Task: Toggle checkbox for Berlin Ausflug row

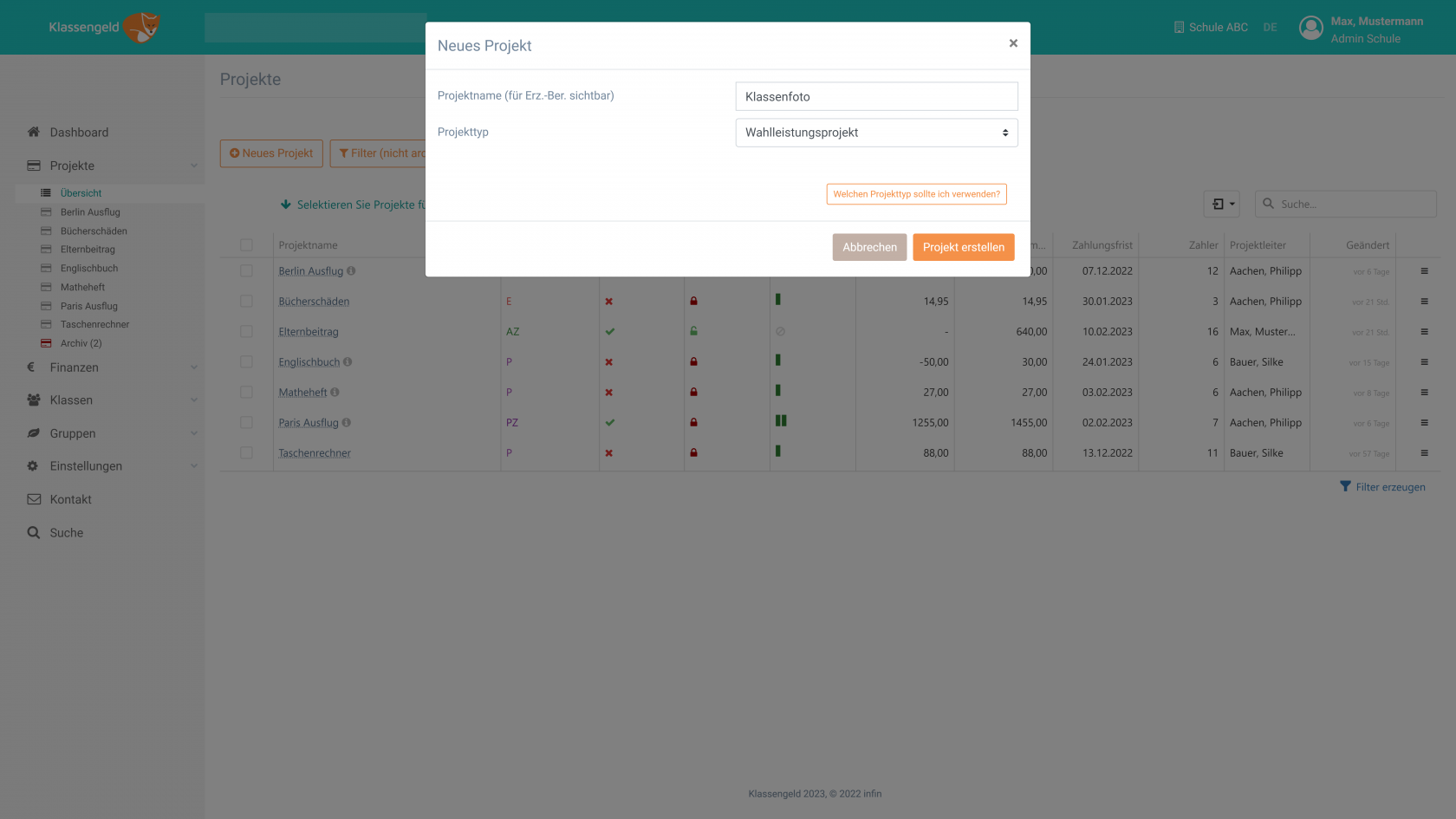Action: 247,271
